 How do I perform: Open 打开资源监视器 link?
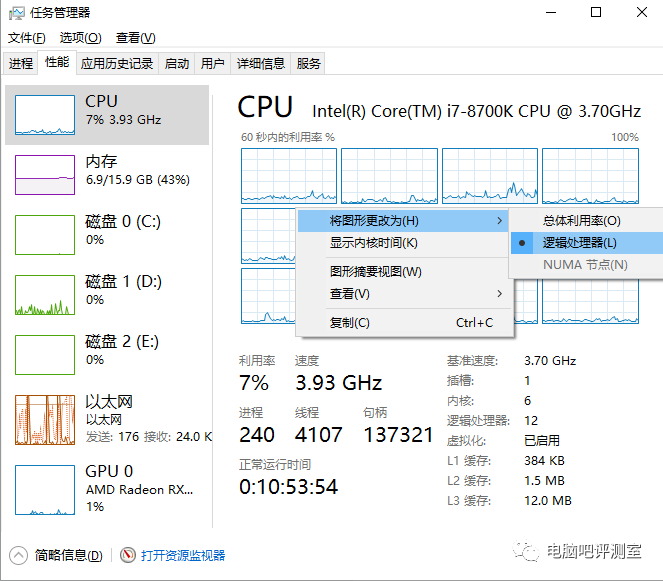pyautogui.click(x=183, y=555)
